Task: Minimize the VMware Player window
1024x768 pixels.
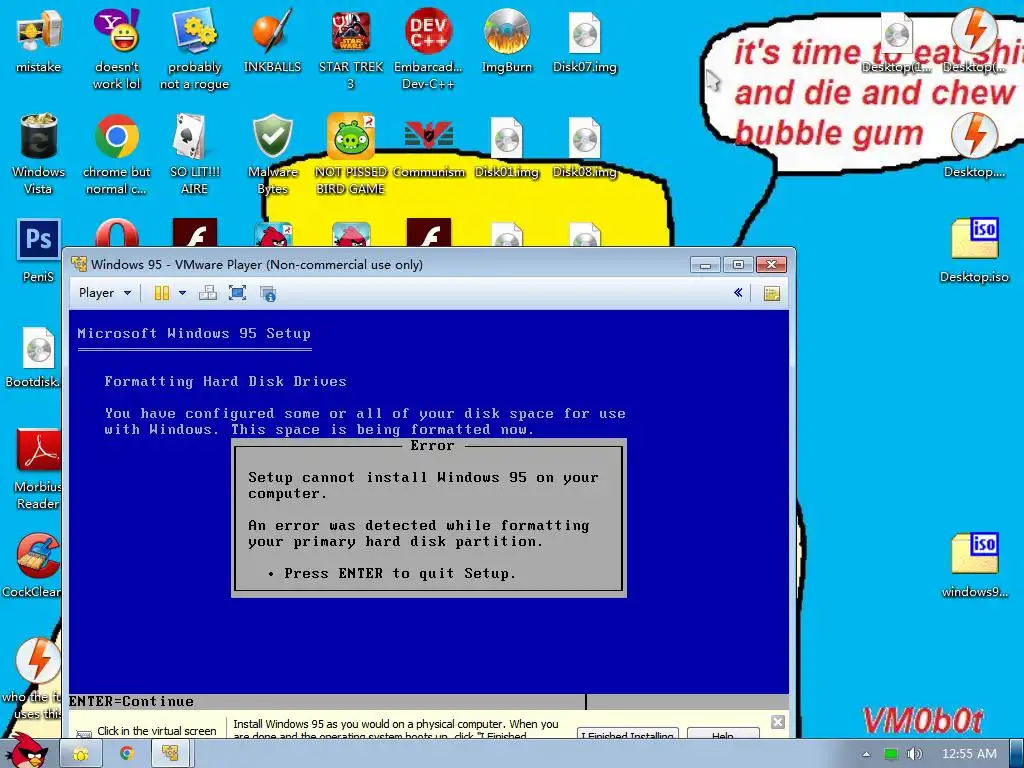Action: pyautogui.click(x=705, y=264)
